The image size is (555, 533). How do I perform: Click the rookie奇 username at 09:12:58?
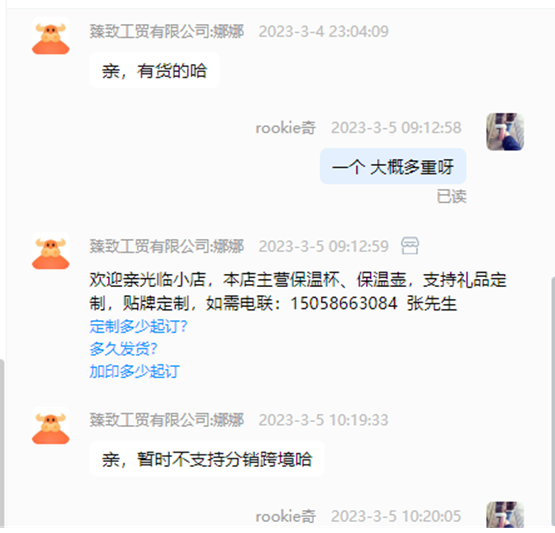[286, 128]
